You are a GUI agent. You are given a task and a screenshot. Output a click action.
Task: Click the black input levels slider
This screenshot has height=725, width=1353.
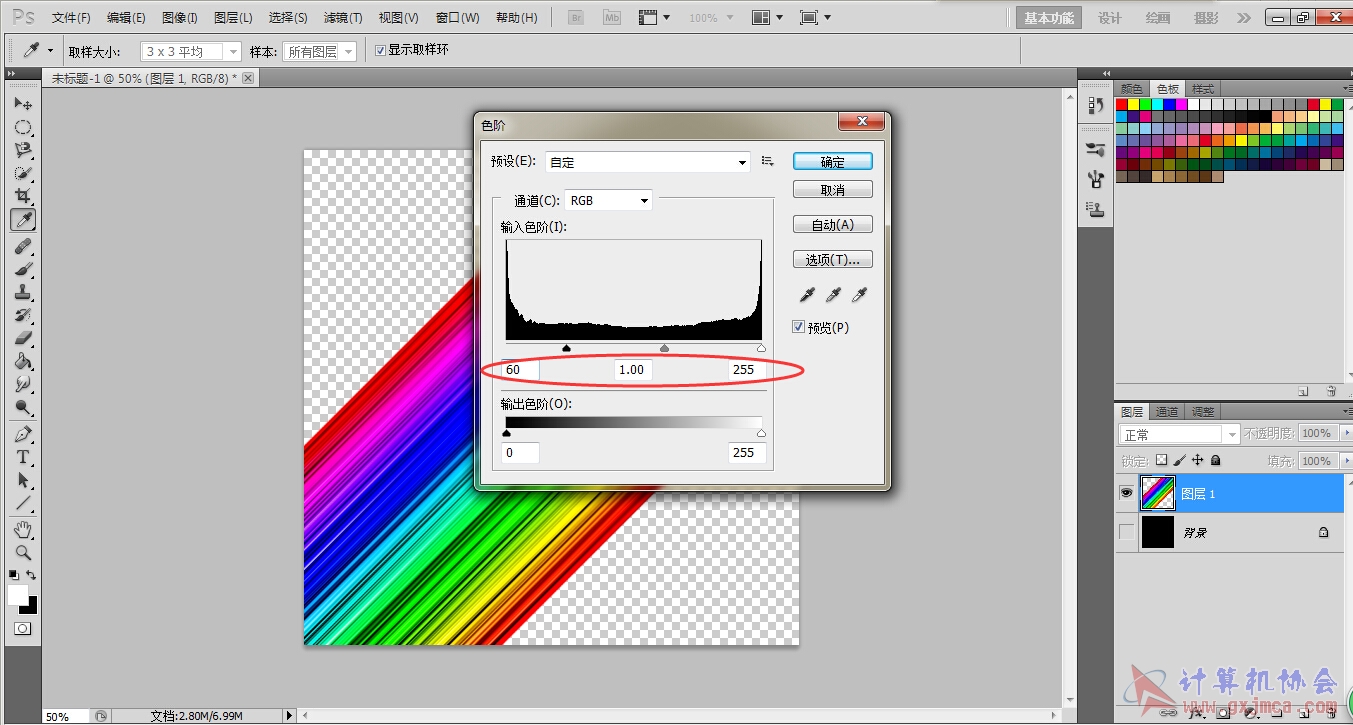tap(566, 348)
